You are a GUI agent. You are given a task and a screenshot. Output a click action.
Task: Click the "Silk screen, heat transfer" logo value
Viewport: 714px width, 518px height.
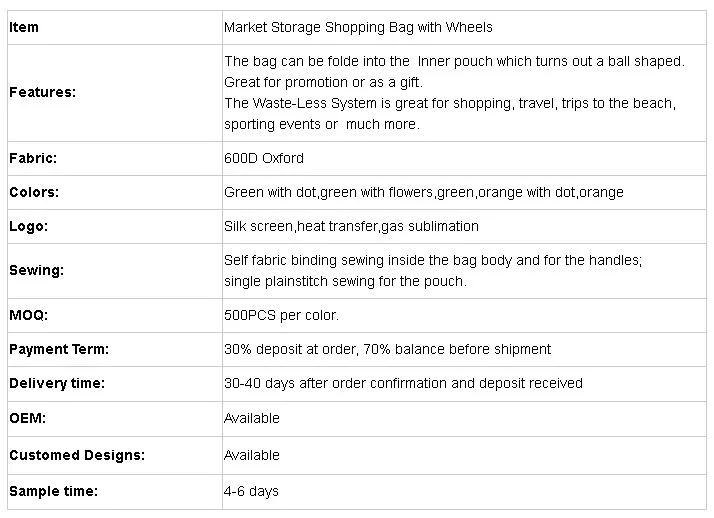tap(351, 226)
